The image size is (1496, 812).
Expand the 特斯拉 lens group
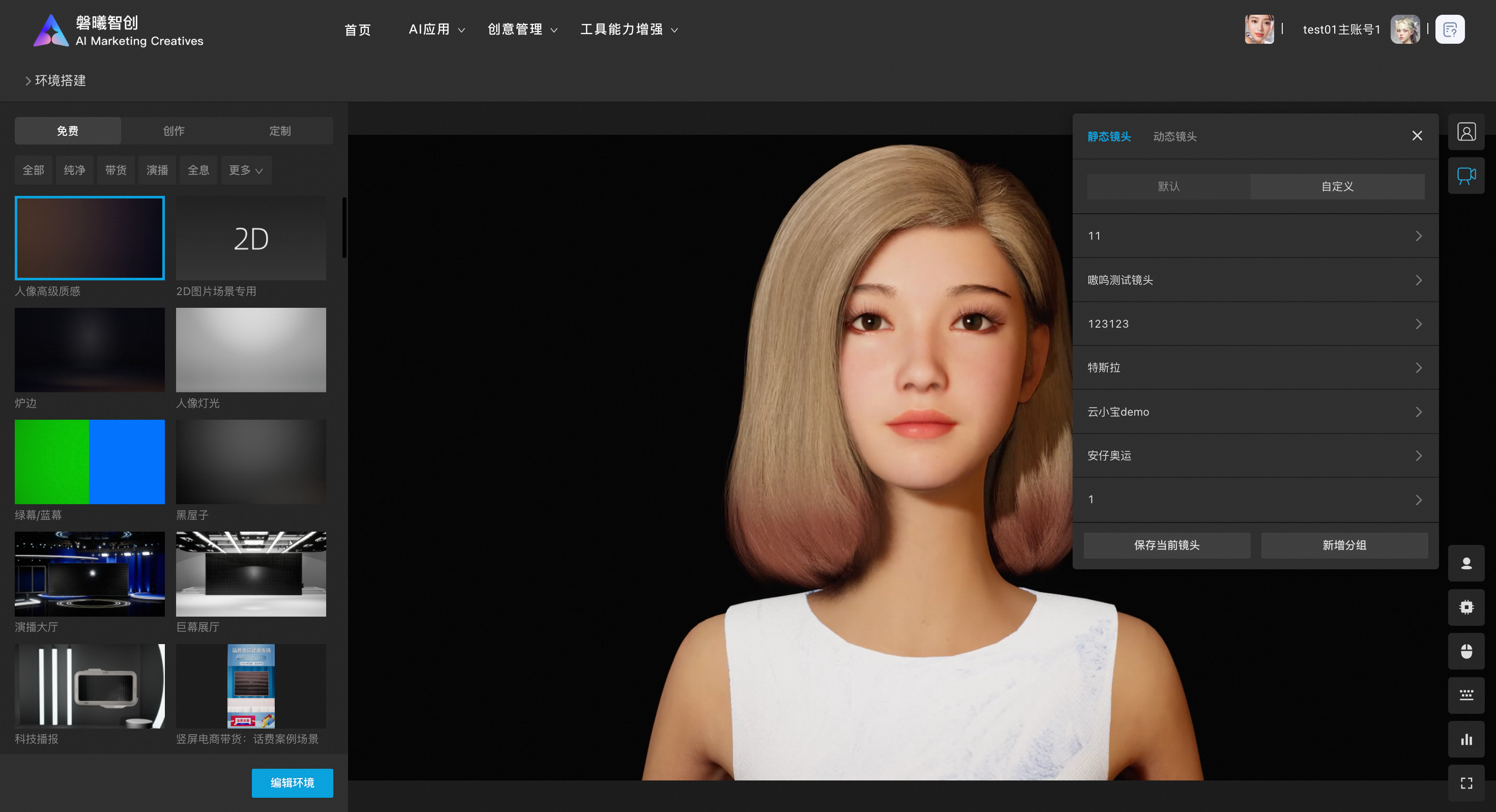pos(1255,368)
